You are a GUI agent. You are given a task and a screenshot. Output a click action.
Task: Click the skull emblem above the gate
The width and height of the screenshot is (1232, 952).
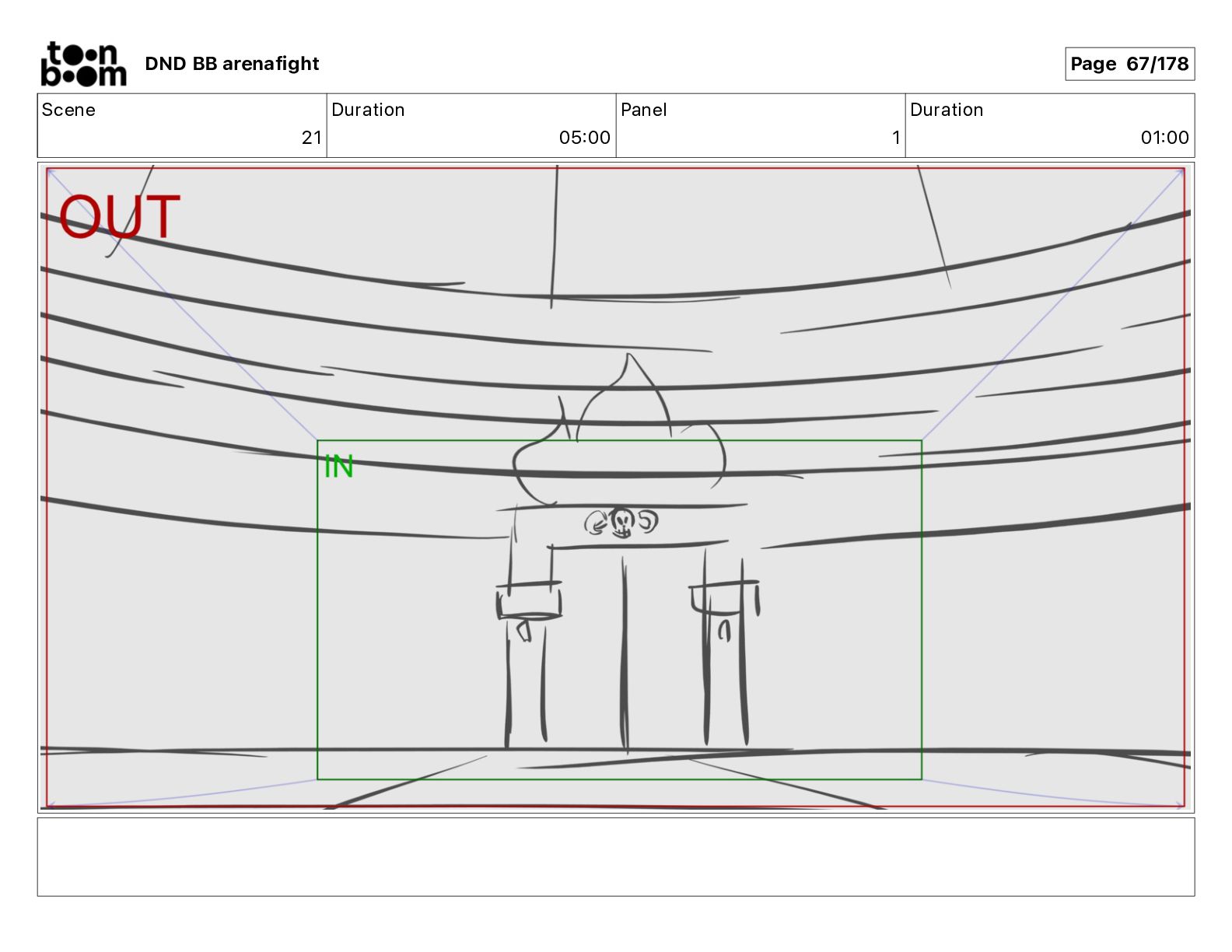(x=621, y=523)
